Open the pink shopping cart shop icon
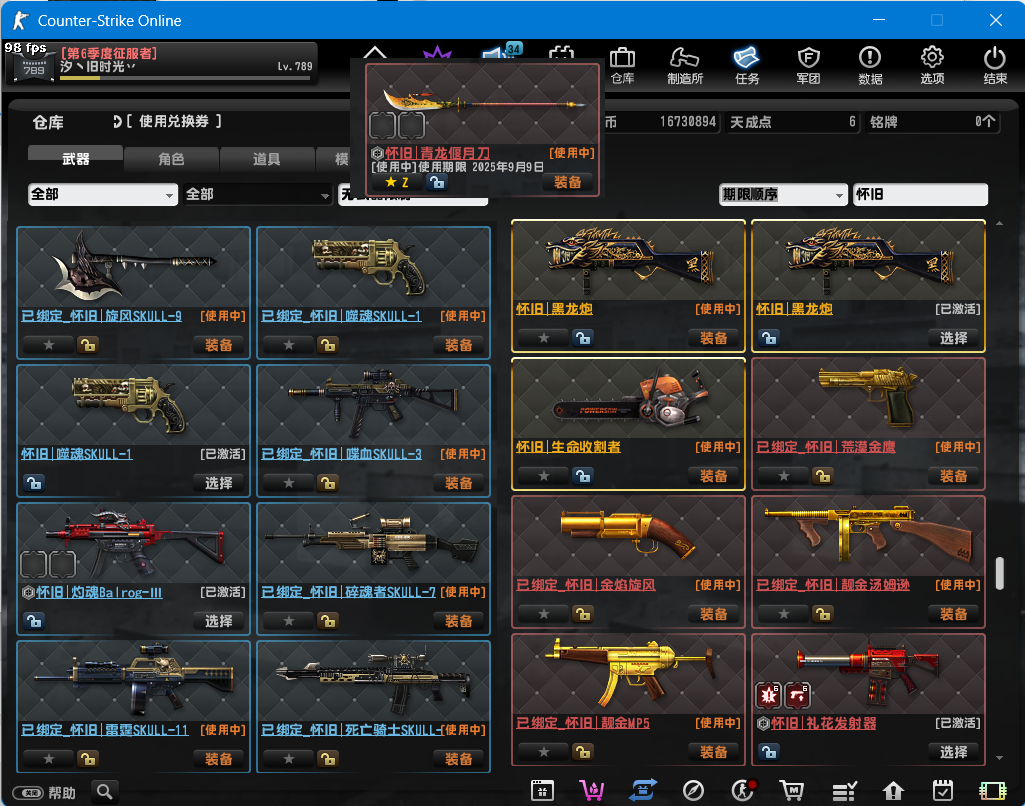This screenshot has height=806, width=1025. [x=592, y=791]
